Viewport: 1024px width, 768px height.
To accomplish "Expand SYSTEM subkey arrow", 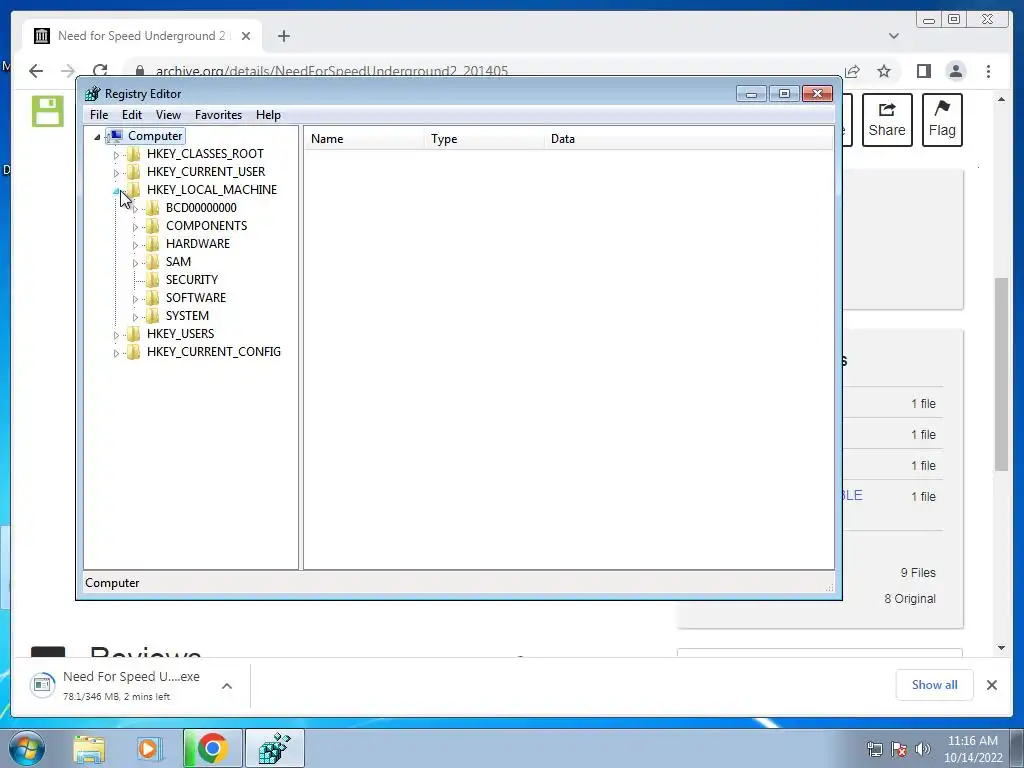I will 135,317.
